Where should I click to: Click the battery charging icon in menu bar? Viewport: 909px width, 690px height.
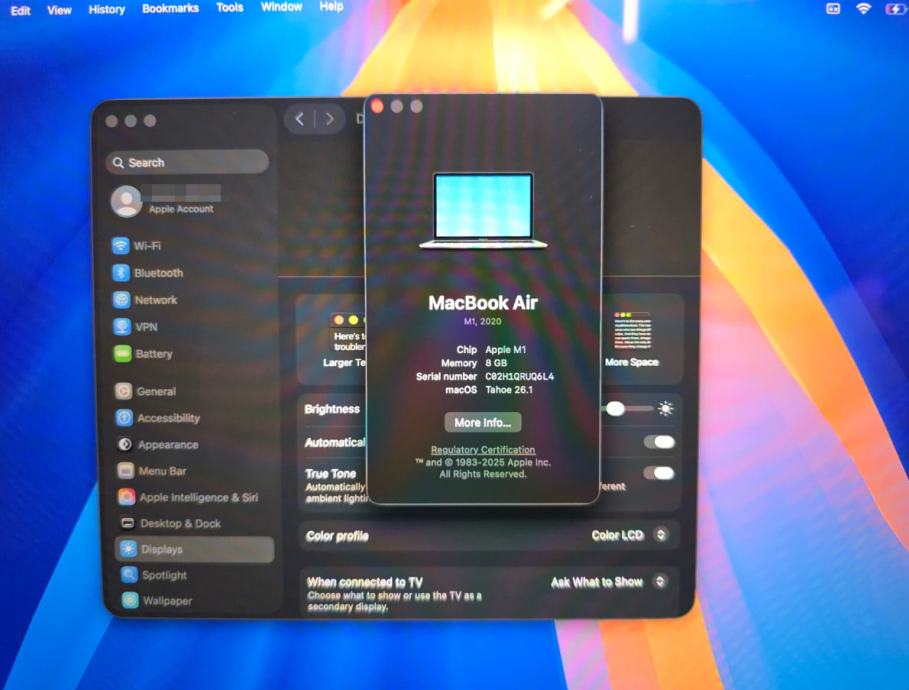click(x=896, y=8)
